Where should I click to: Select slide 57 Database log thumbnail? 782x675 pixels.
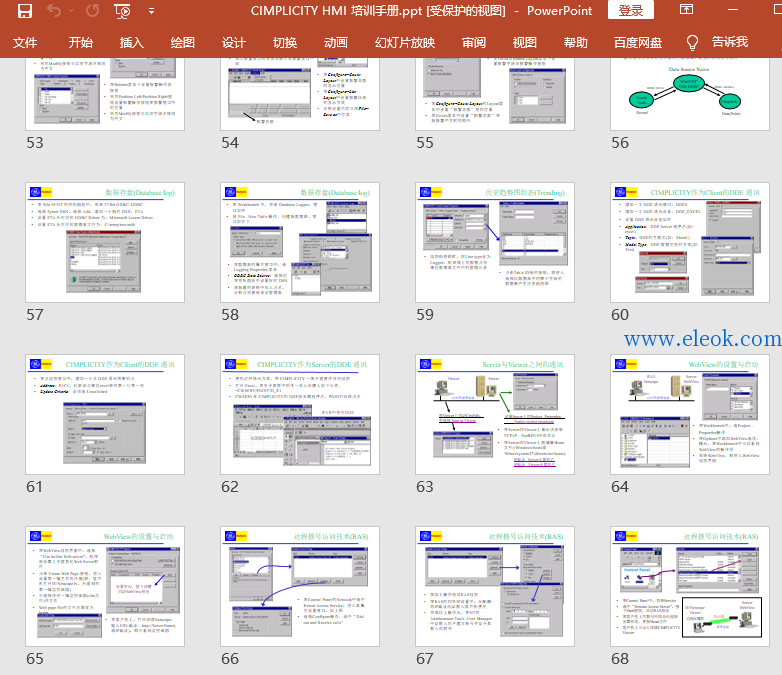(105, 242)
